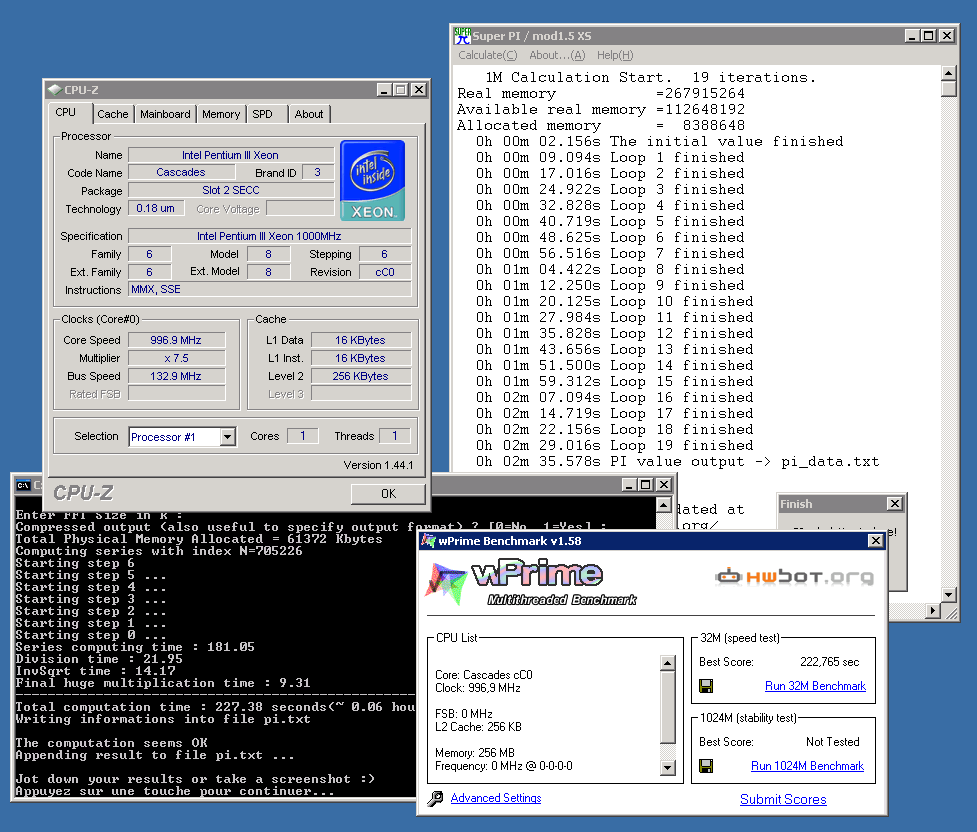Image resolution: width=977 pixels, height=832 pixels.
Task: Click the L1 Data value 16 KBytes
Action: pos(361,340)
